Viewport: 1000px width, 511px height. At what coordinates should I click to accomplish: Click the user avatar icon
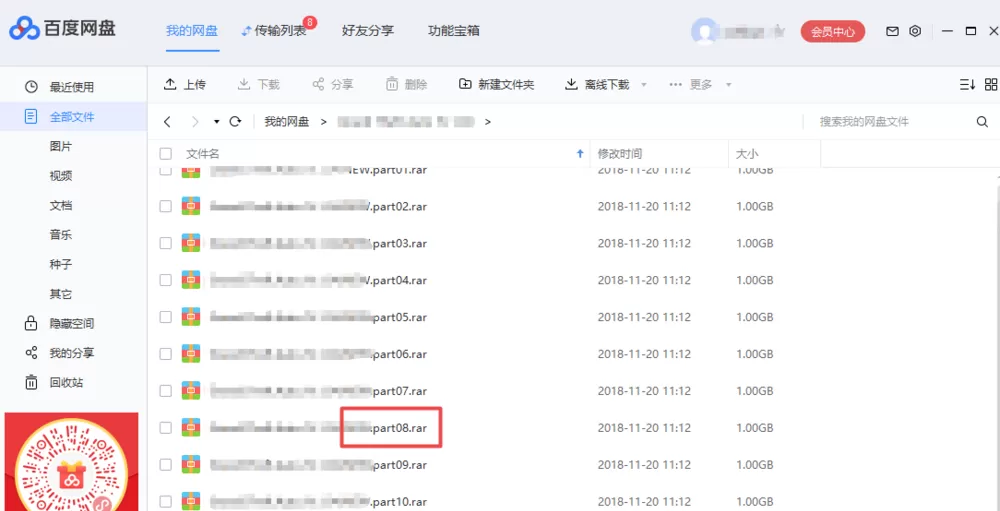tap(704, 31)
